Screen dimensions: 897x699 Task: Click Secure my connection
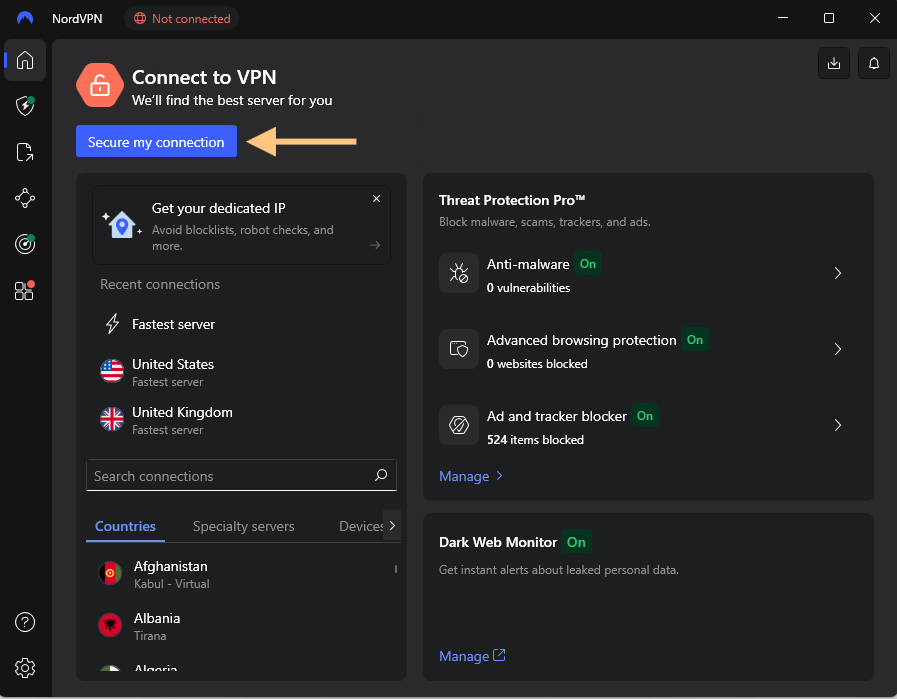click(156, 141)
